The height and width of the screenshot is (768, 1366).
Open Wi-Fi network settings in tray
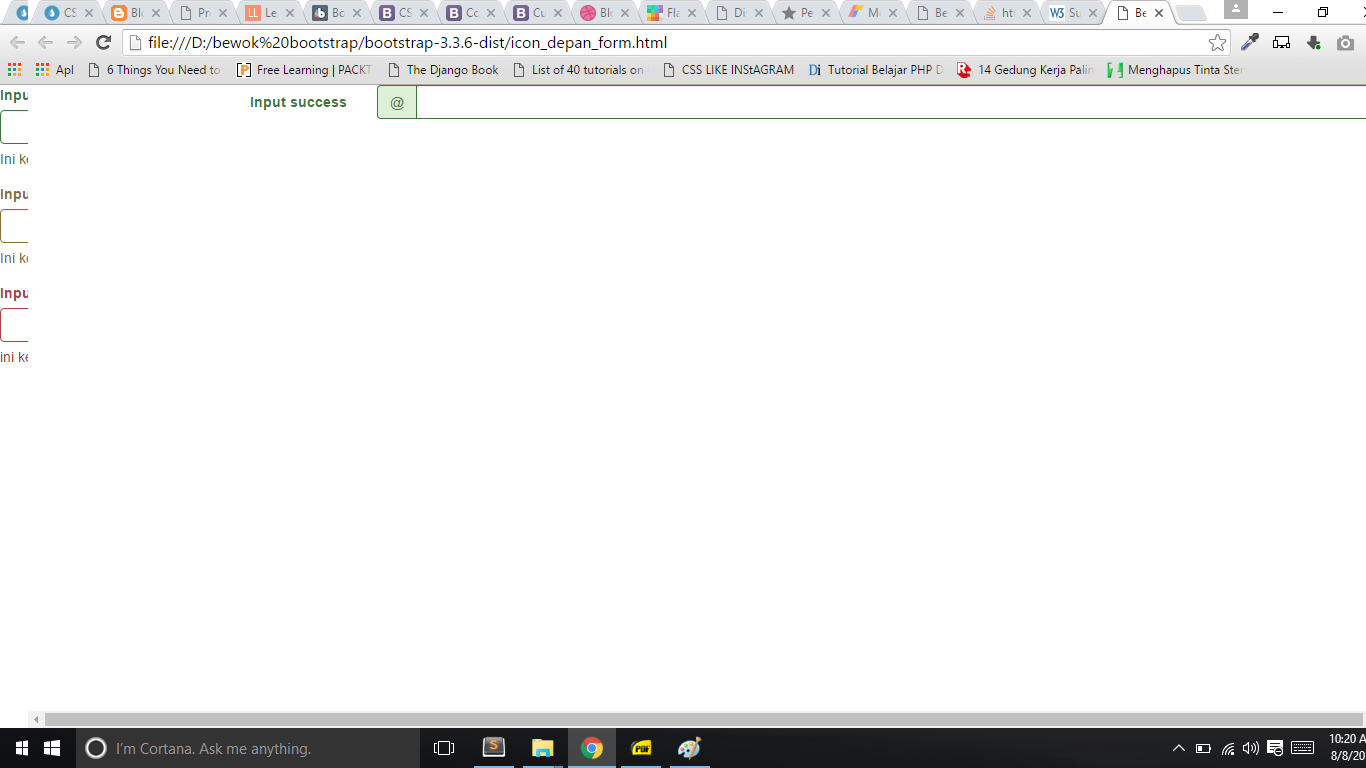[1228, 748]
